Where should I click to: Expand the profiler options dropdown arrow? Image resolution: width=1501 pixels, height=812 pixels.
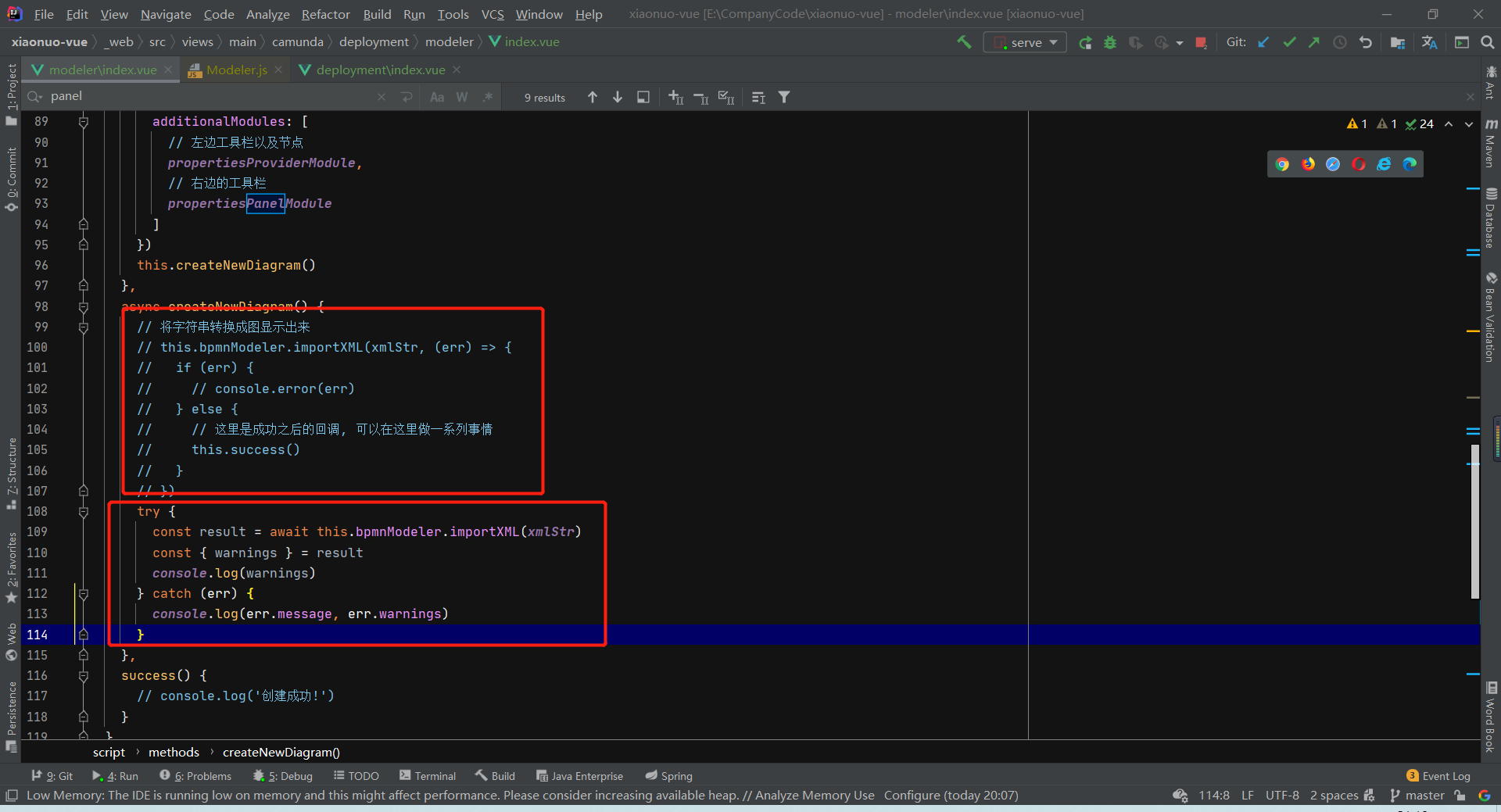tap(1179, 42)
